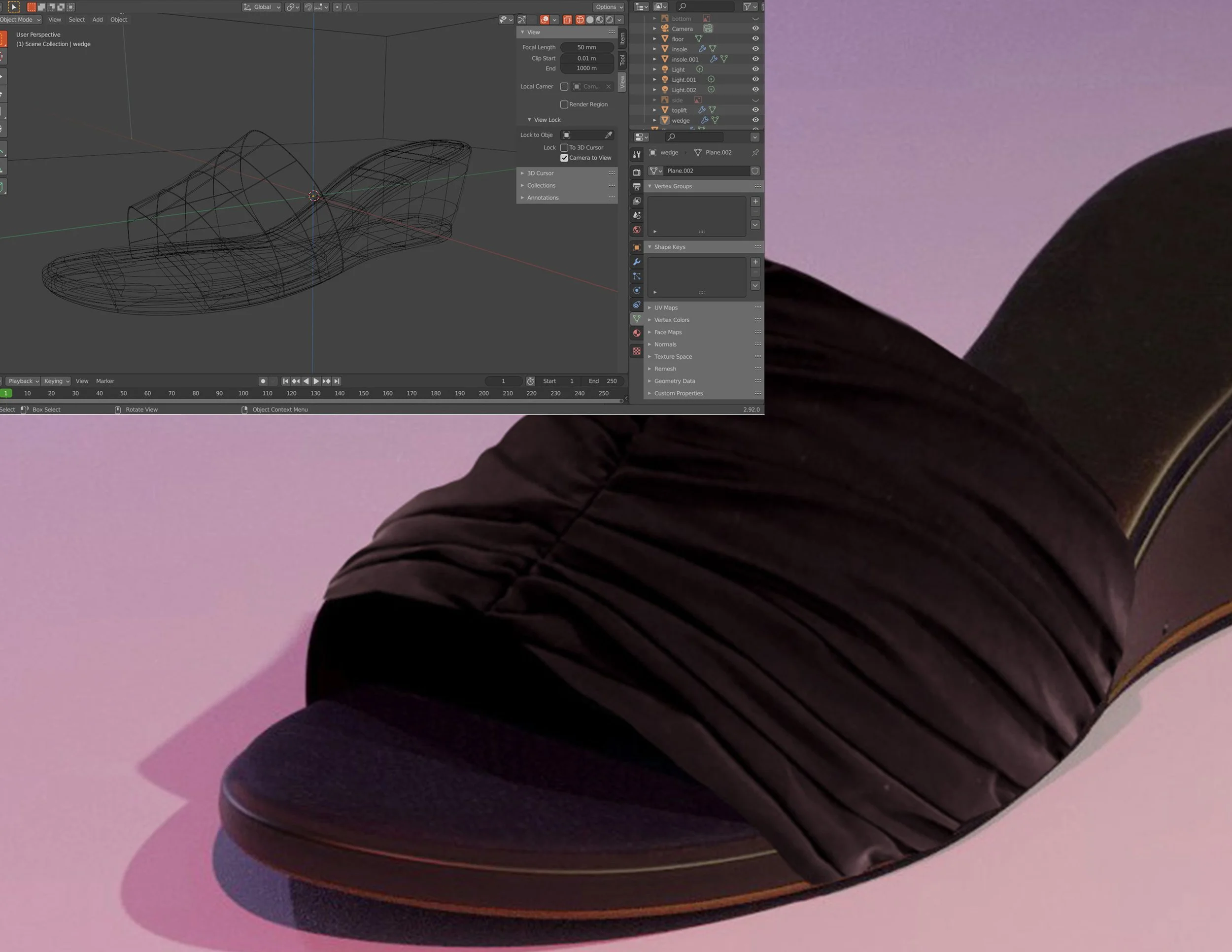Open the Physics properties tab
Viewport: 1232px width, 952px height.
coord(636,290)
